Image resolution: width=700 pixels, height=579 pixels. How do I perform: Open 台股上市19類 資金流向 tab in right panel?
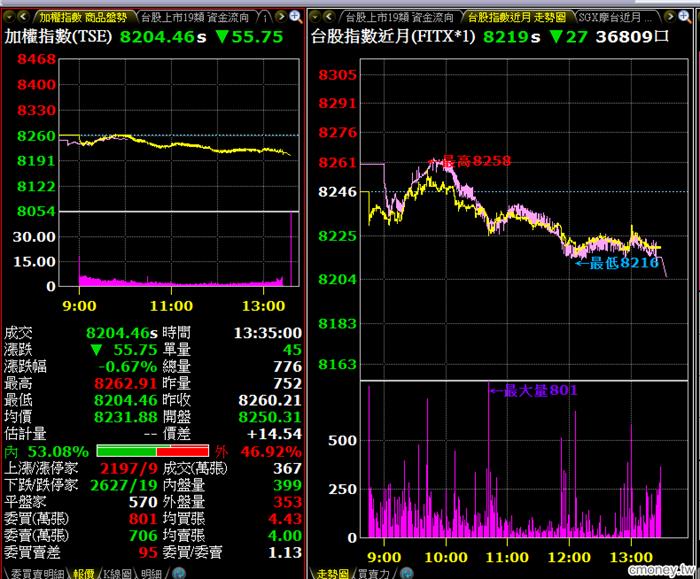click(400, 17)
